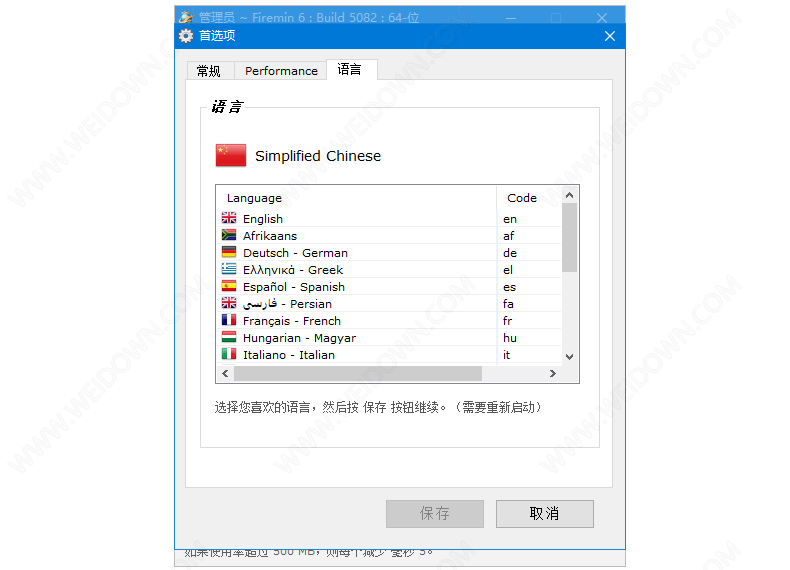This screenshot has width=790, height=570.
Task: Click the French flag icon
Action: [x=229, y=320]
